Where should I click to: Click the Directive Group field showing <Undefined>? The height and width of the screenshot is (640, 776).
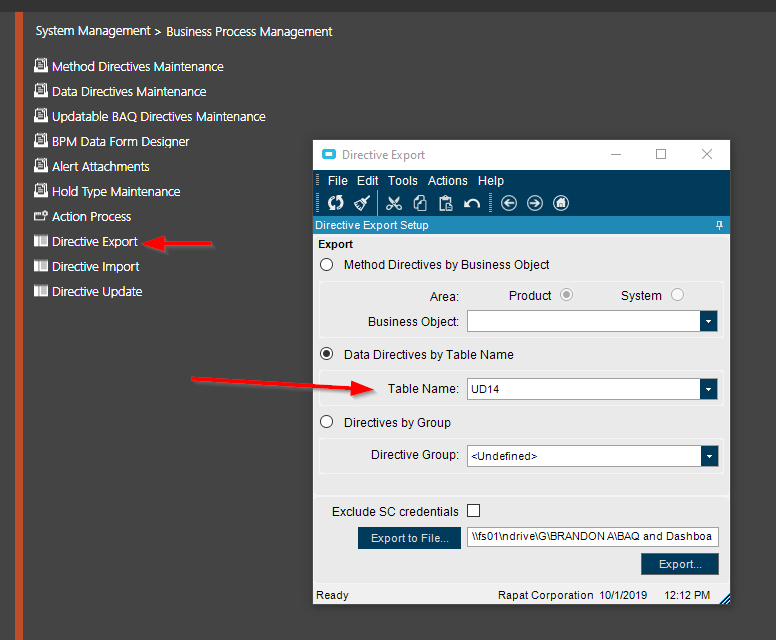[584, 456]
